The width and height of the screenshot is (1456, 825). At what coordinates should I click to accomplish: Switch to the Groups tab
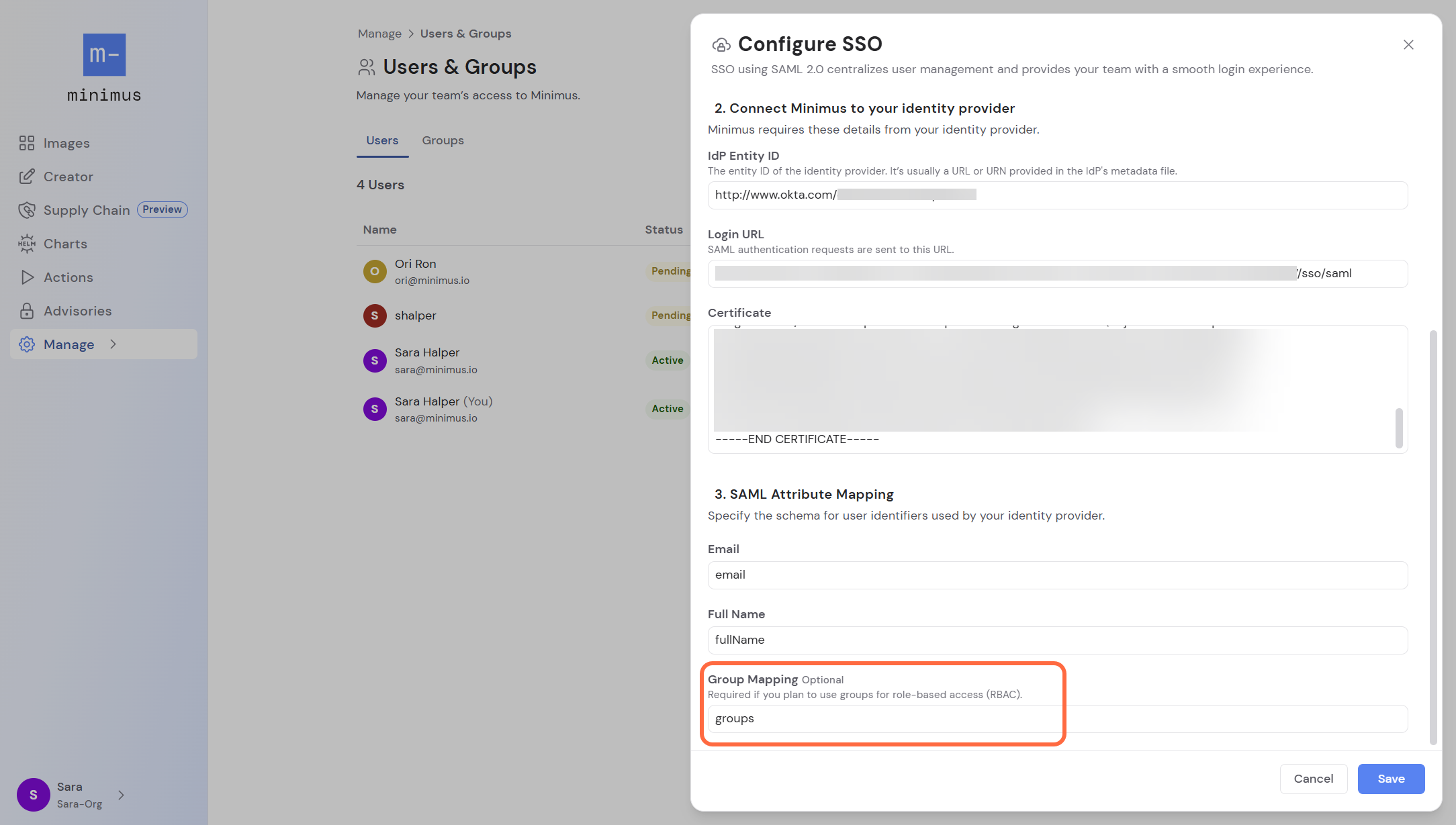[443, 140]
